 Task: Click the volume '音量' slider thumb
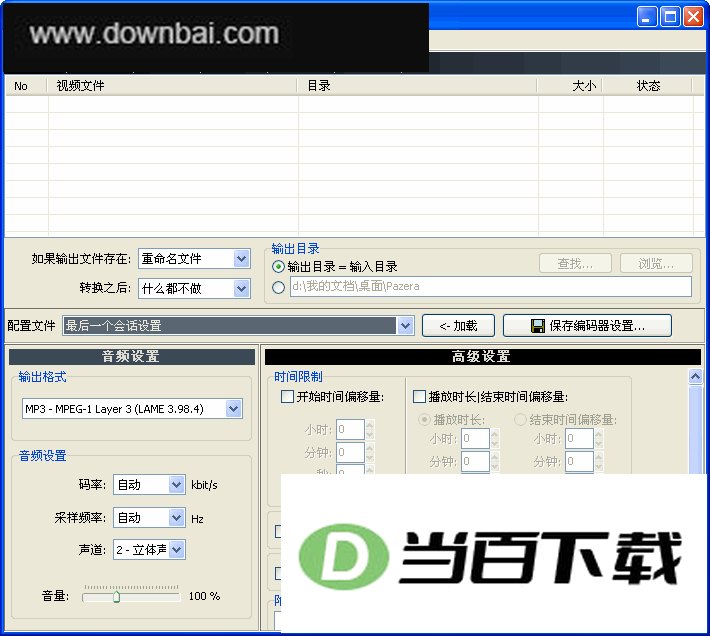[x=116, y=597]
